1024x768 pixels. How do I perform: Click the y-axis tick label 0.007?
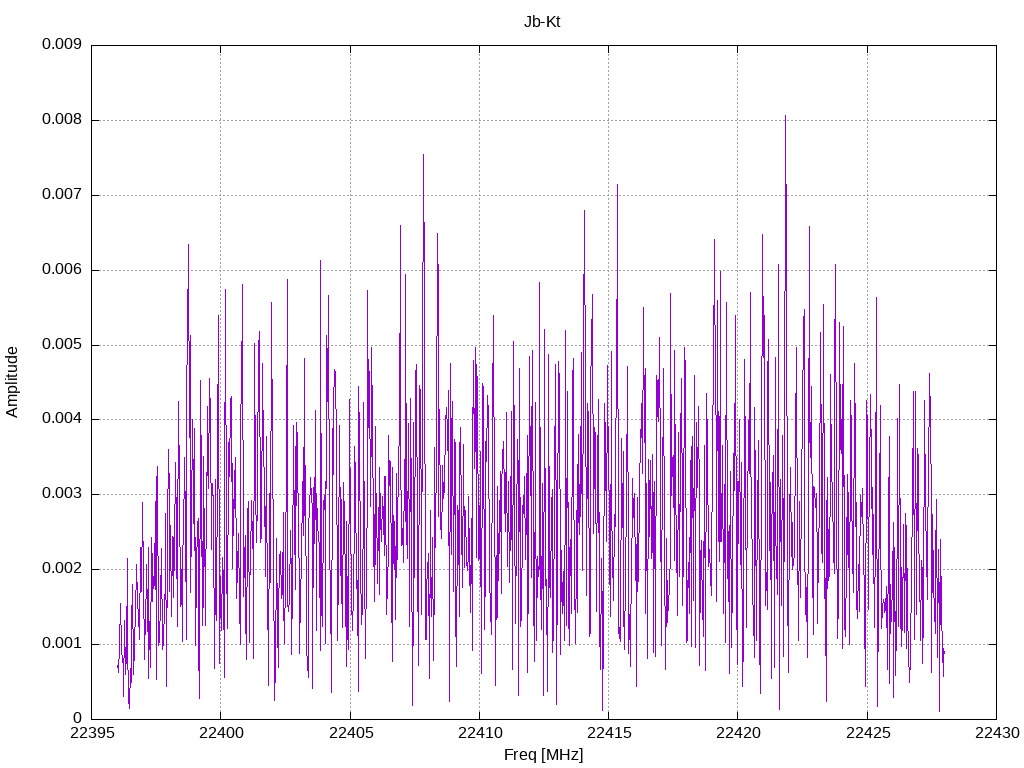tap(62, 195)
